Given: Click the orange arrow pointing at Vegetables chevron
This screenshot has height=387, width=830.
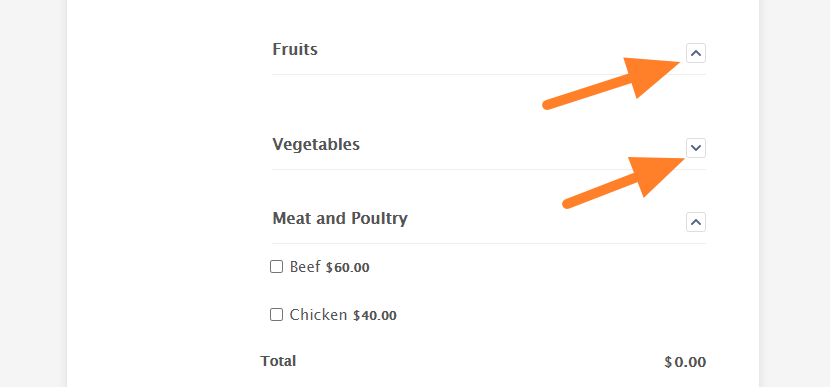Looking at the screenshot, I should [x=624, y=183].
